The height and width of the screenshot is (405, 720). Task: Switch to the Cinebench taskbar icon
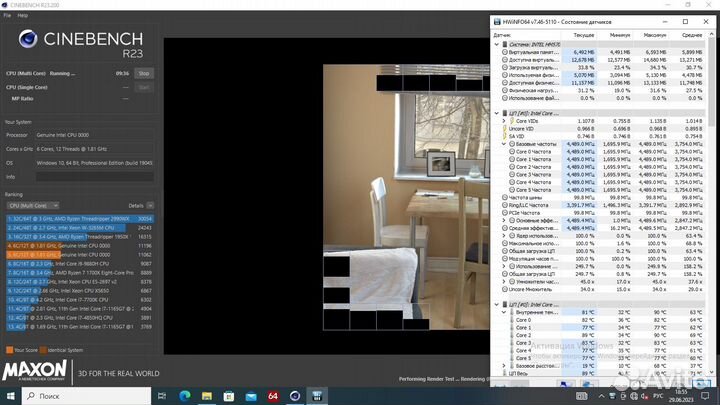point(295,396)
